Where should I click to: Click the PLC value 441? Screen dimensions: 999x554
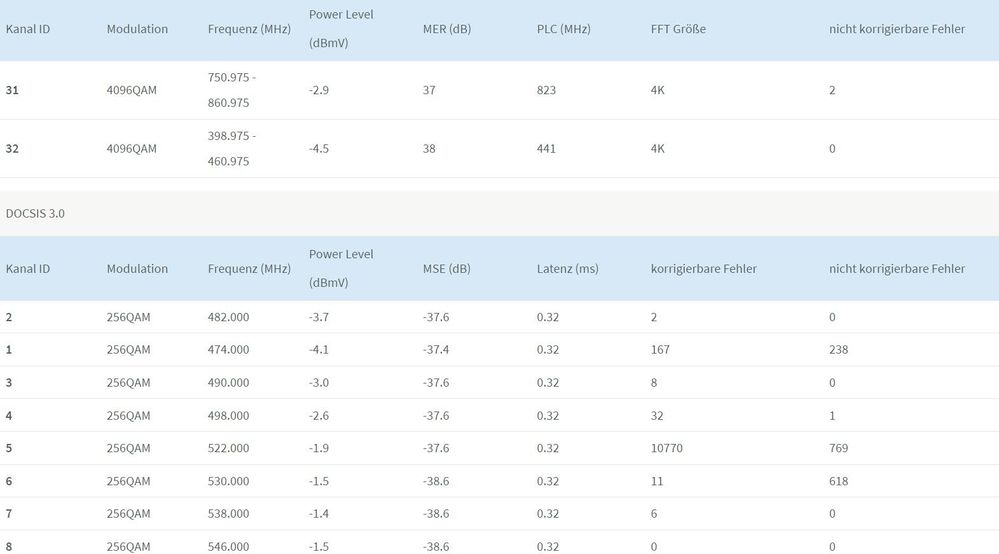[x=546, y=148]
